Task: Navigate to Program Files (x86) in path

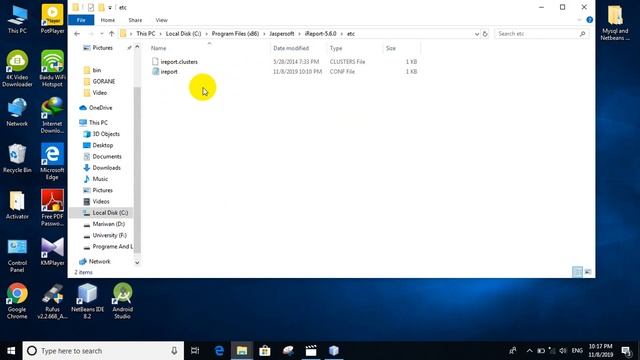Action: 235,34
